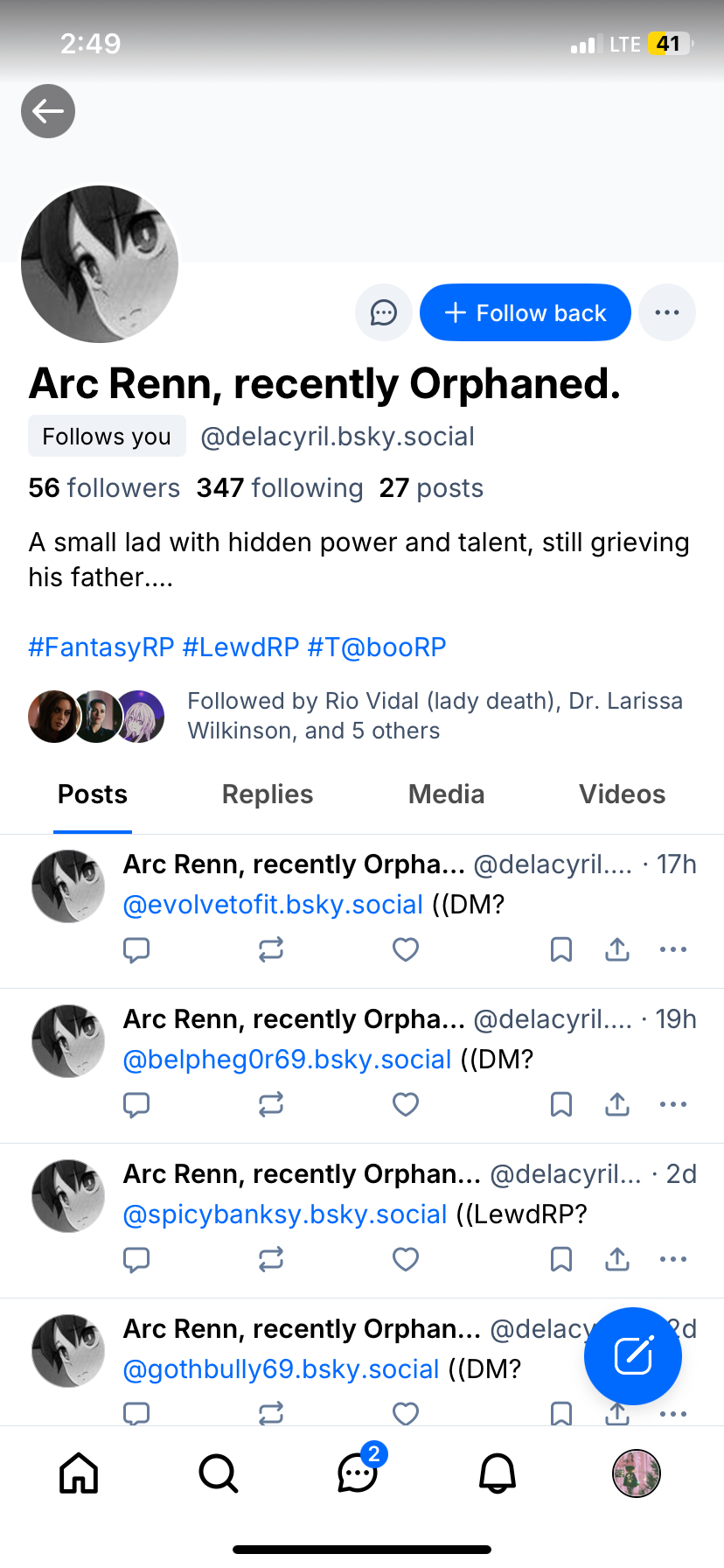Open more options on the 19h post
724x1568 pixels.
tap(673, 1104)
